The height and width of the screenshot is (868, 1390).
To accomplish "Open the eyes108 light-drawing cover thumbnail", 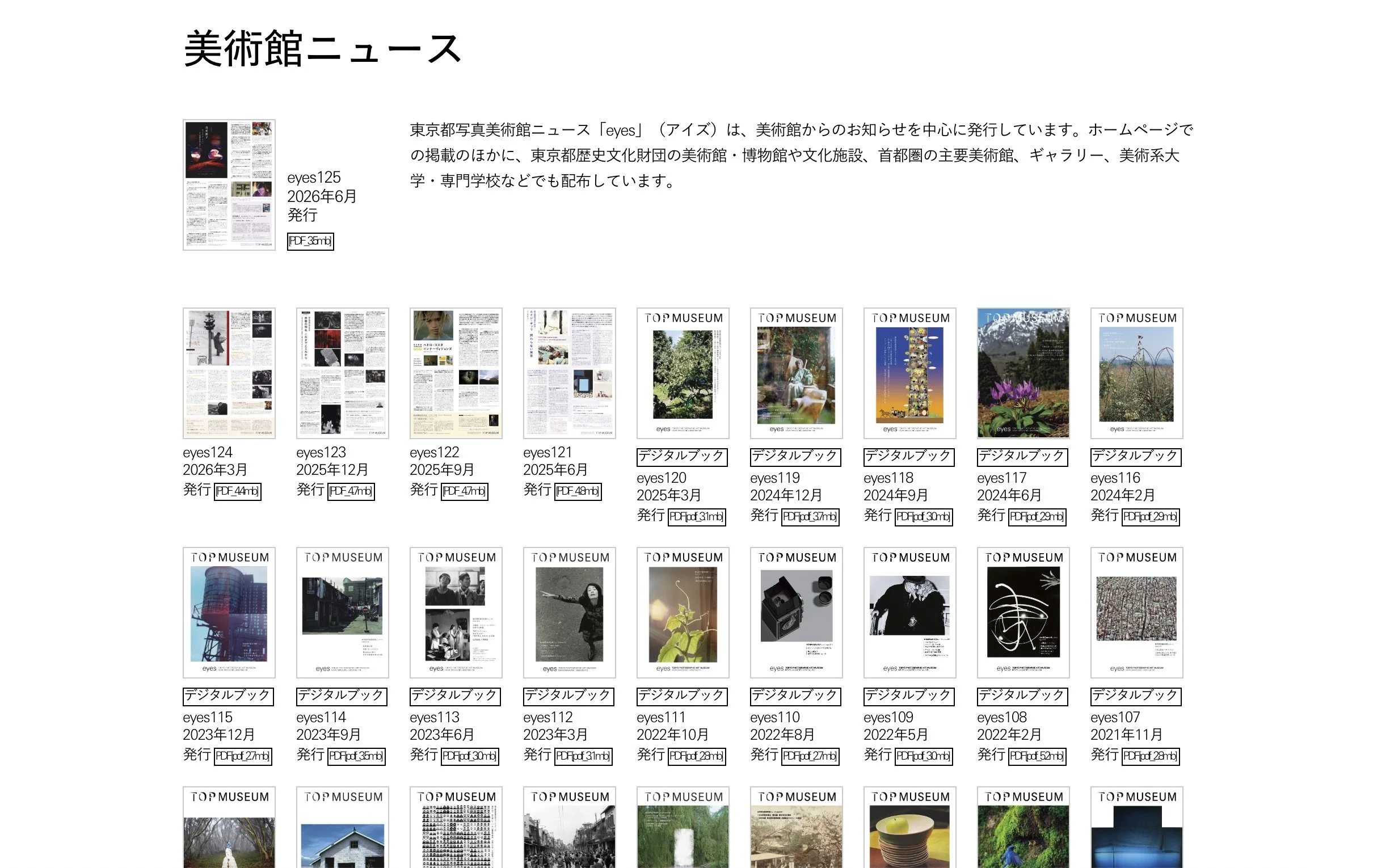I will [1023, 613].
